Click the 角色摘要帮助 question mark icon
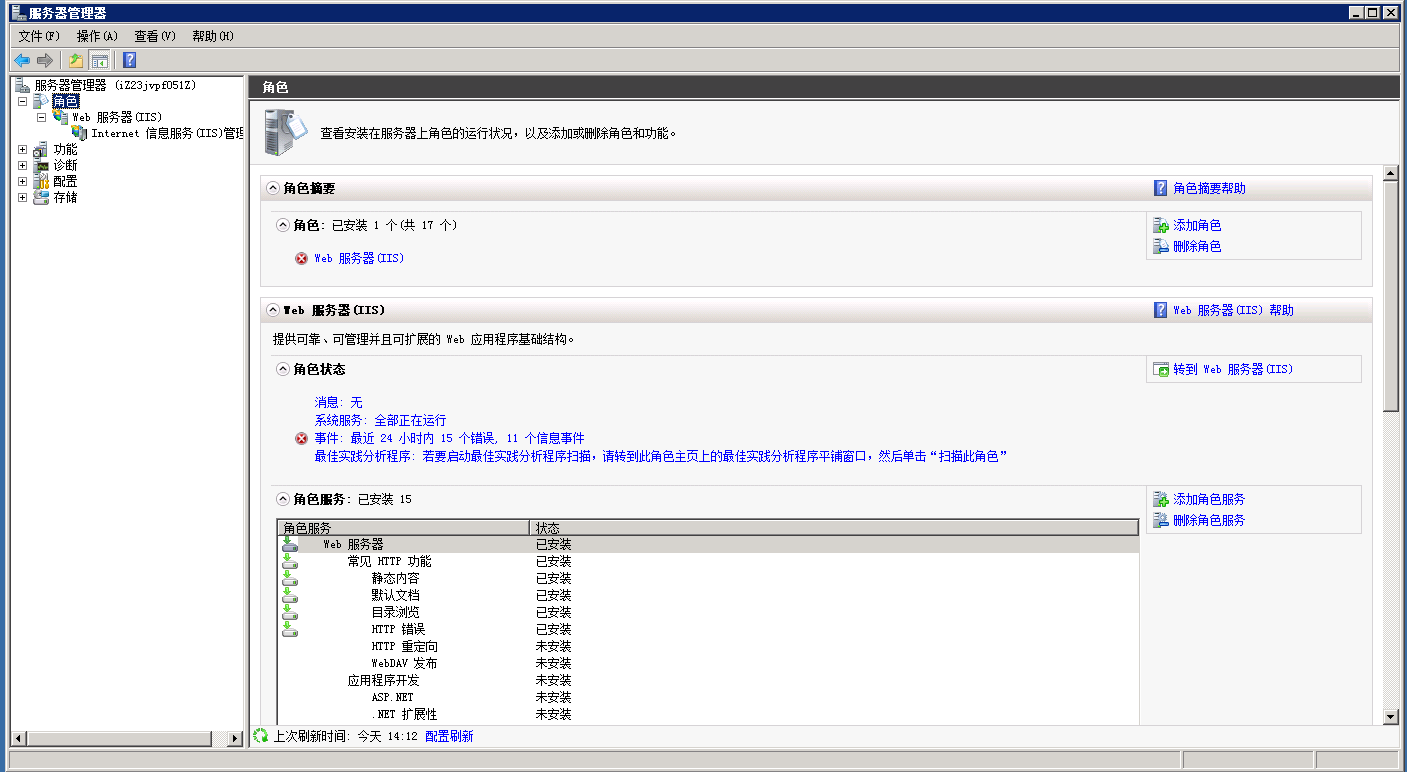1407x772 pixels. (1160, 188)
